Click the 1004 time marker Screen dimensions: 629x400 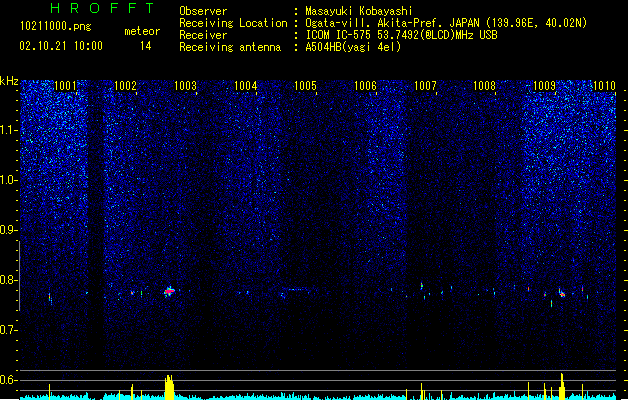coord(245,86)
